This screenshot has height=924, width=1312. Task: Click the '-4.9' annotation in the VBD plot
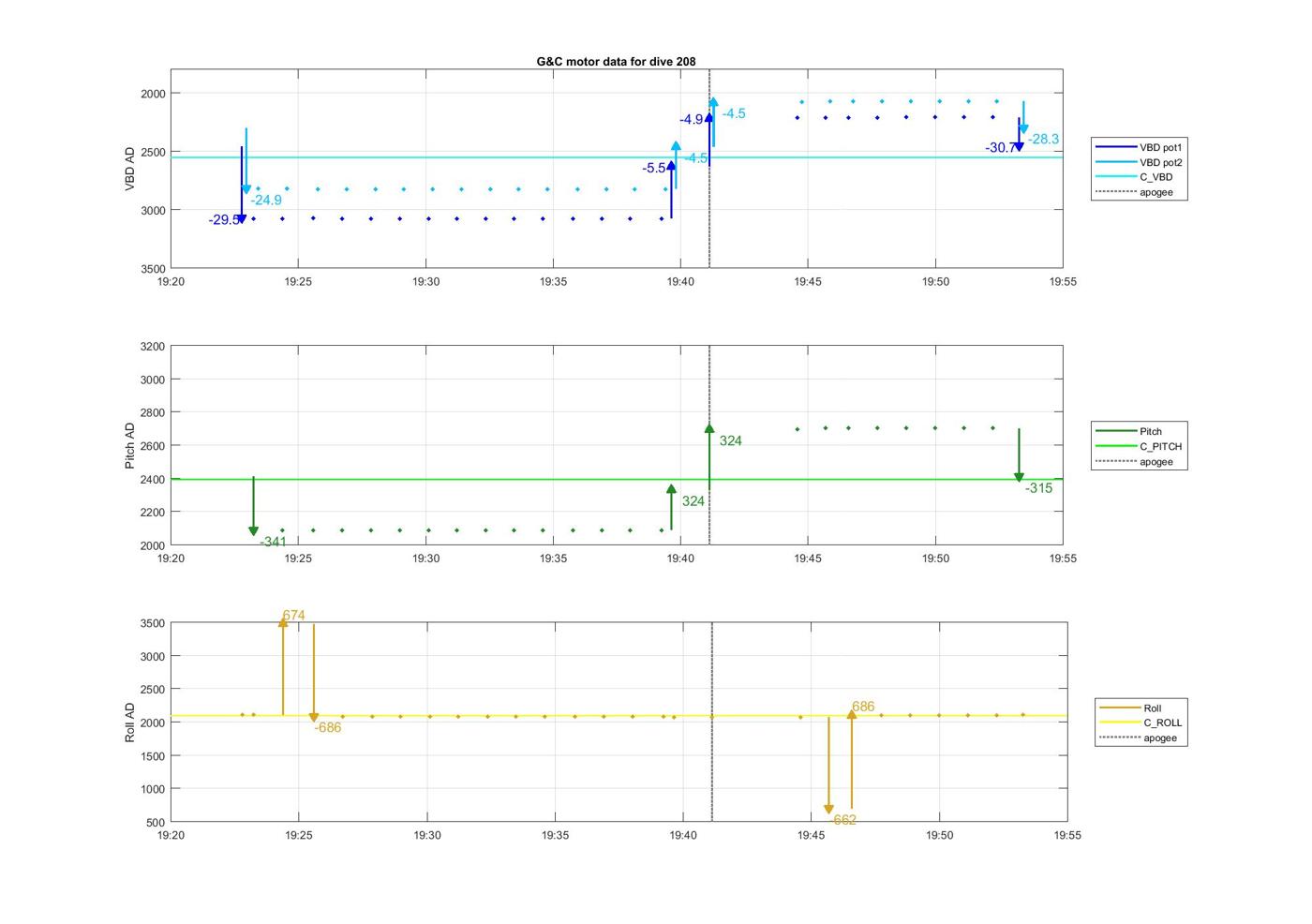click(692, 119)
